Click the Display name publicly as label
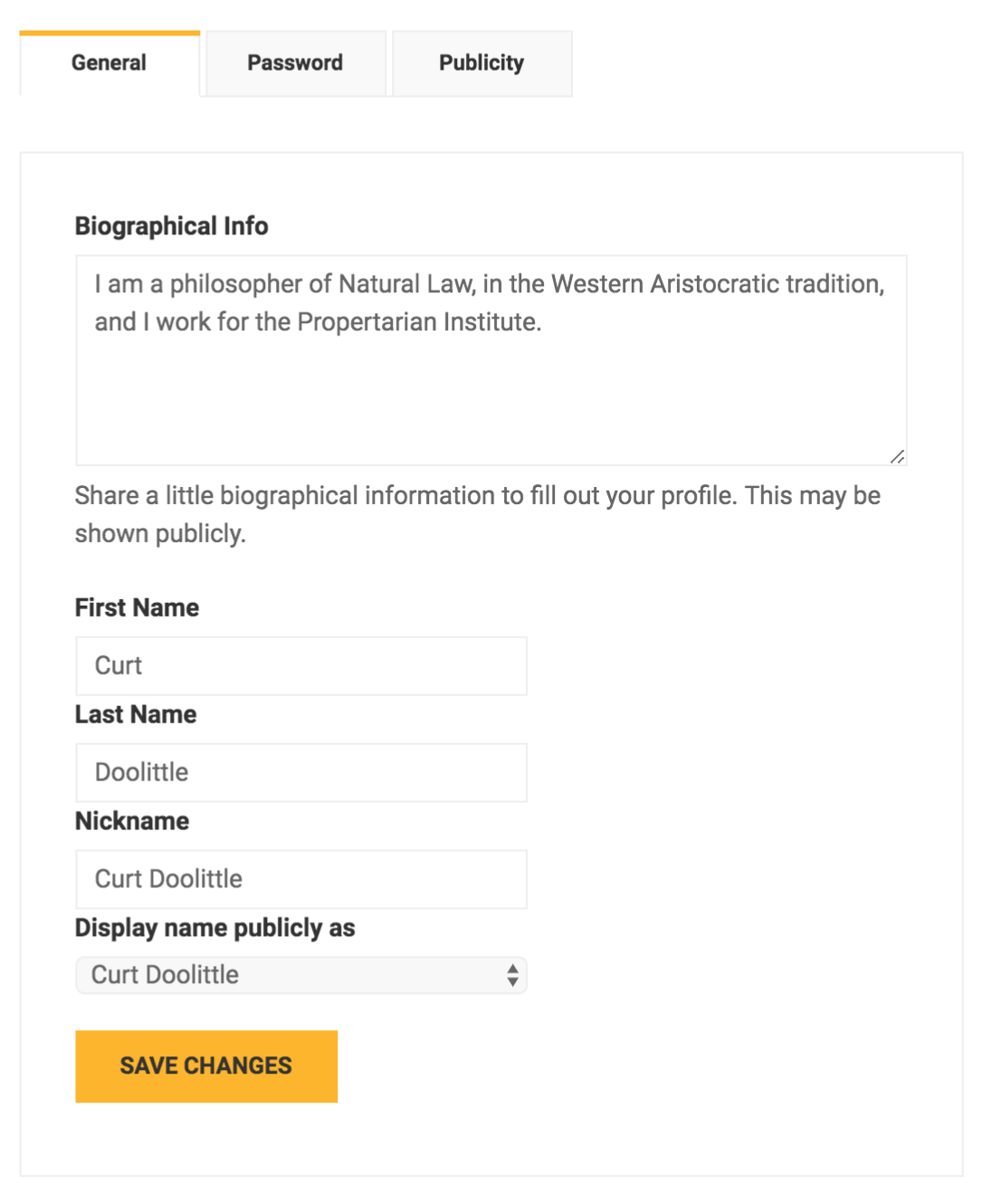 point(215,928)
